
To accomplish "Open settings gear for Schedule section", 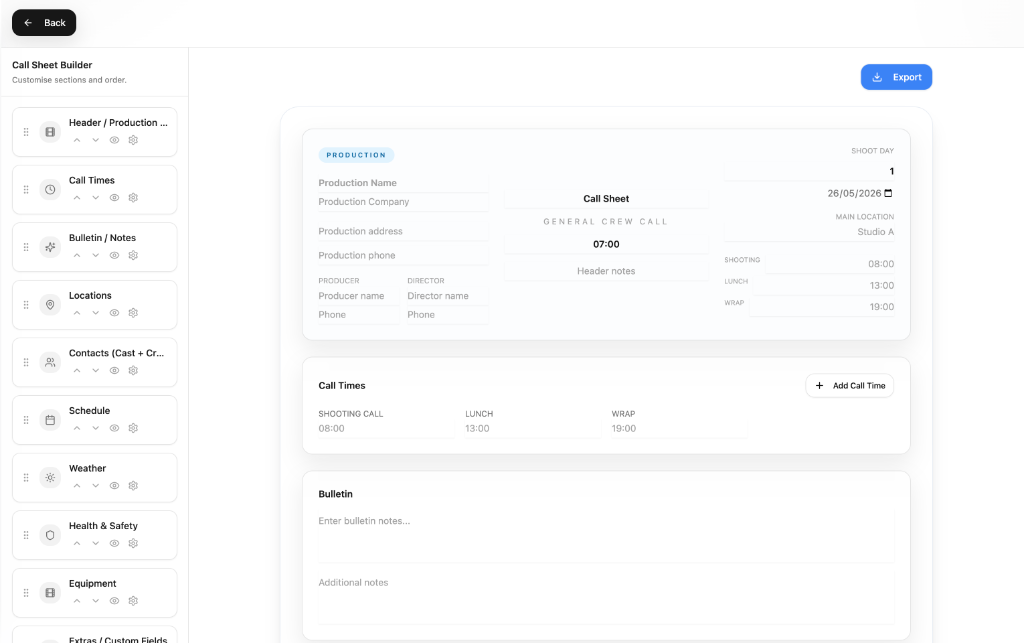I will click(x=133, y=428).
